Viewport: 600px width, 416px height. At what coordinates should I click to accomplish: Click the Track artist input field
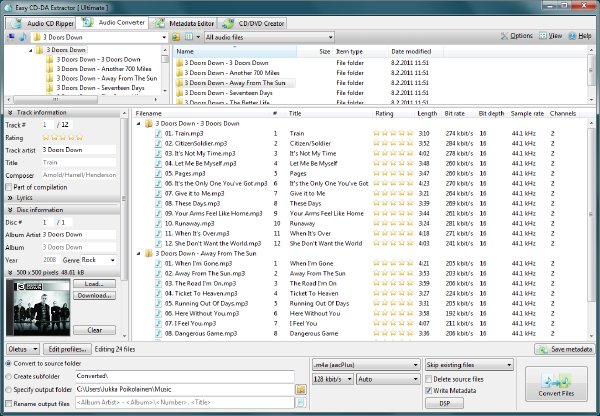(x=79, y=150)
